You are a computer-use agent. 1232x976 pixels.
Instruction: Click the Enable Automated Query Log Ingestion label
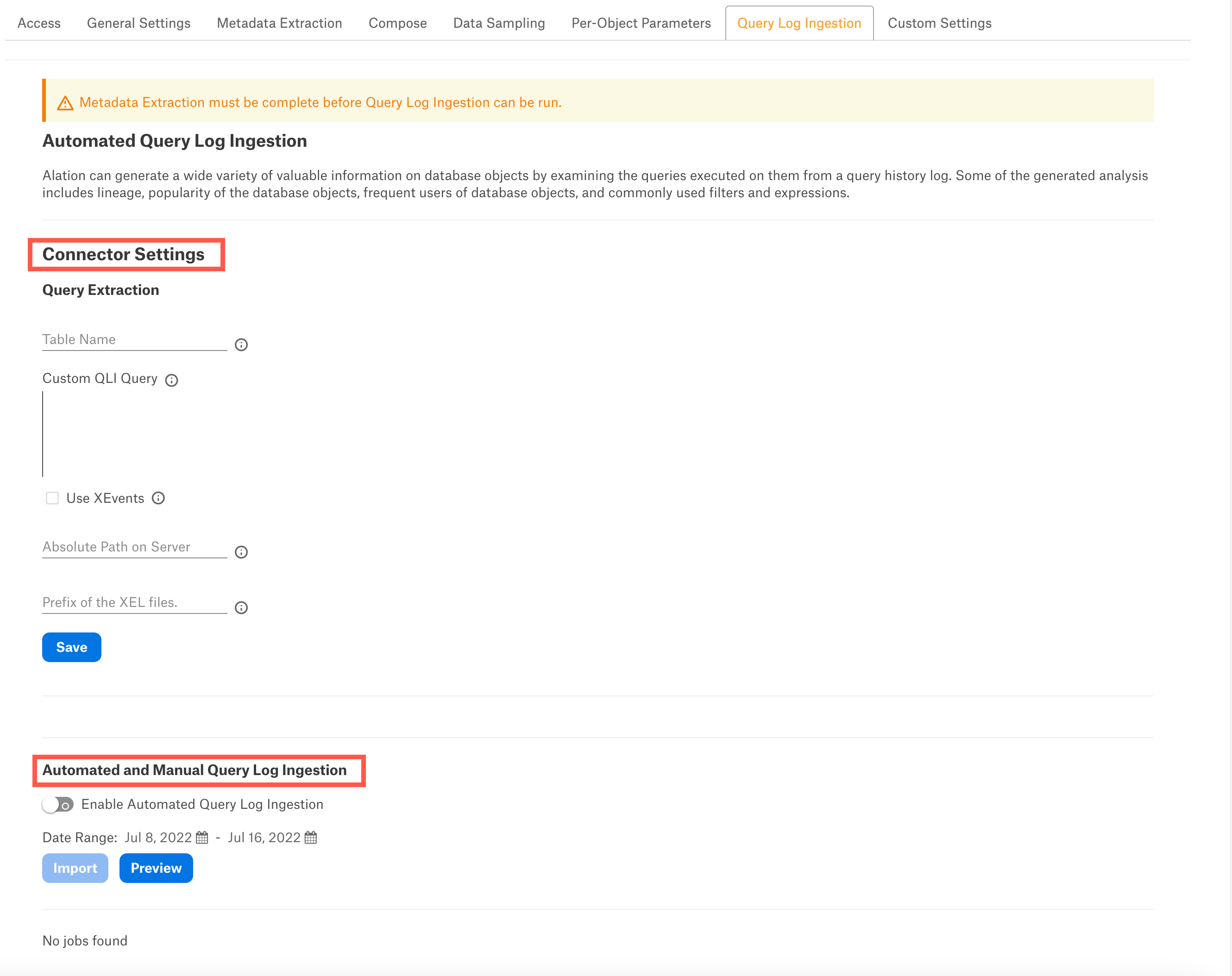point(202,804)
